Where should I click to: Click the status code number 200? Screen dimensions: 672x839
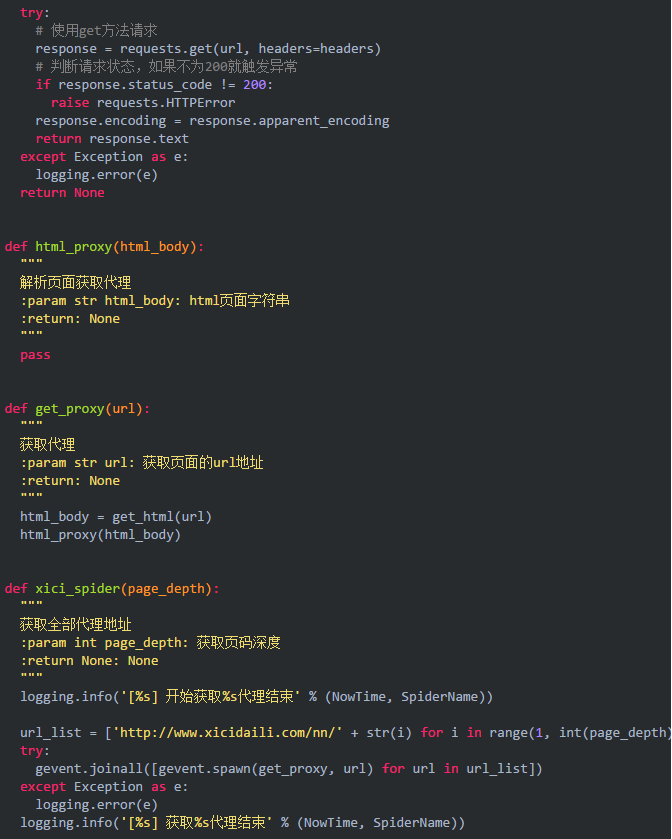[x=254, y=85]
